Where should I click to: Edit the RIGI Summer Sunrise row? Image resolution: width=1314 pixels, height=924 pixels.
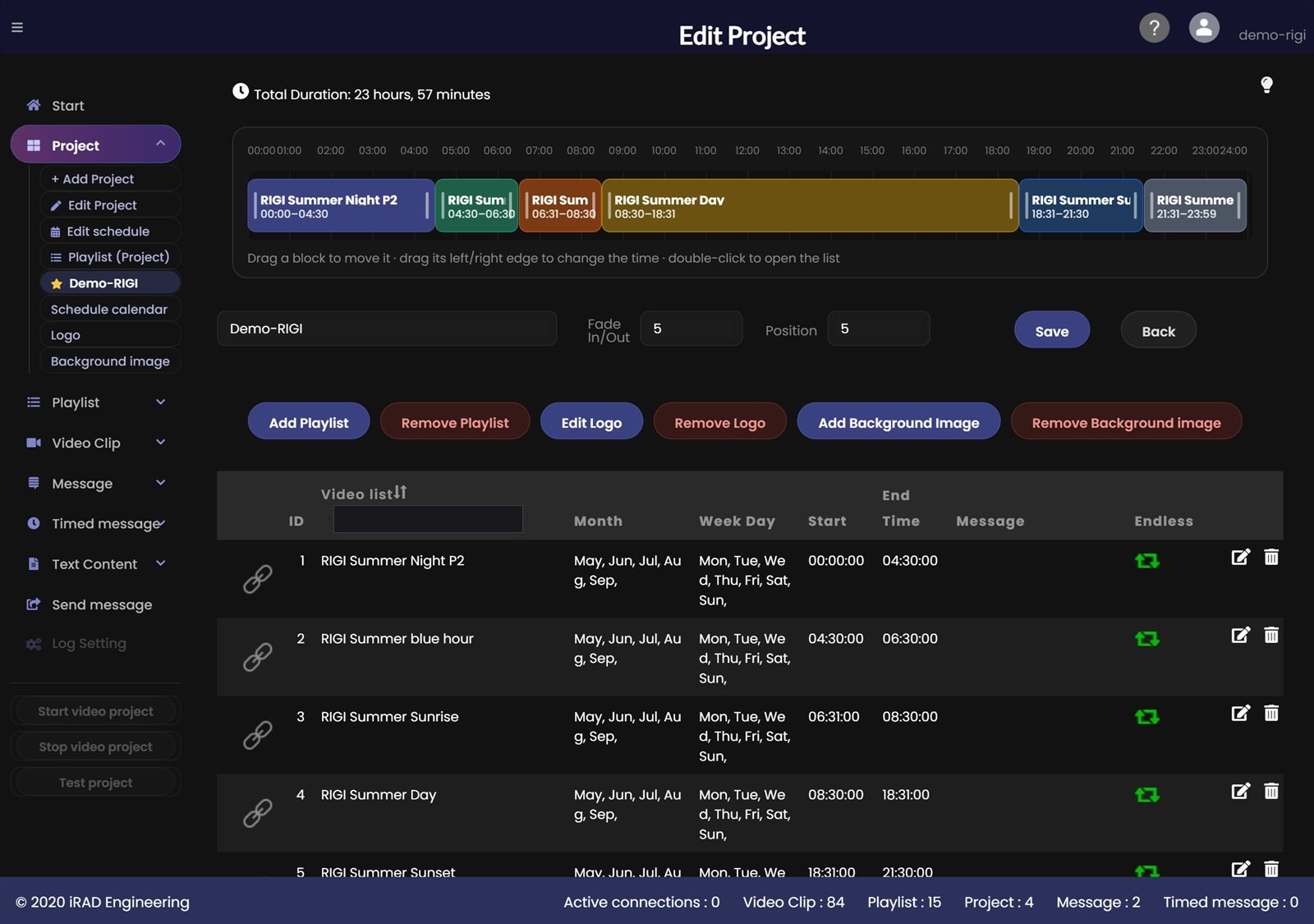[x=1240, y=713]
